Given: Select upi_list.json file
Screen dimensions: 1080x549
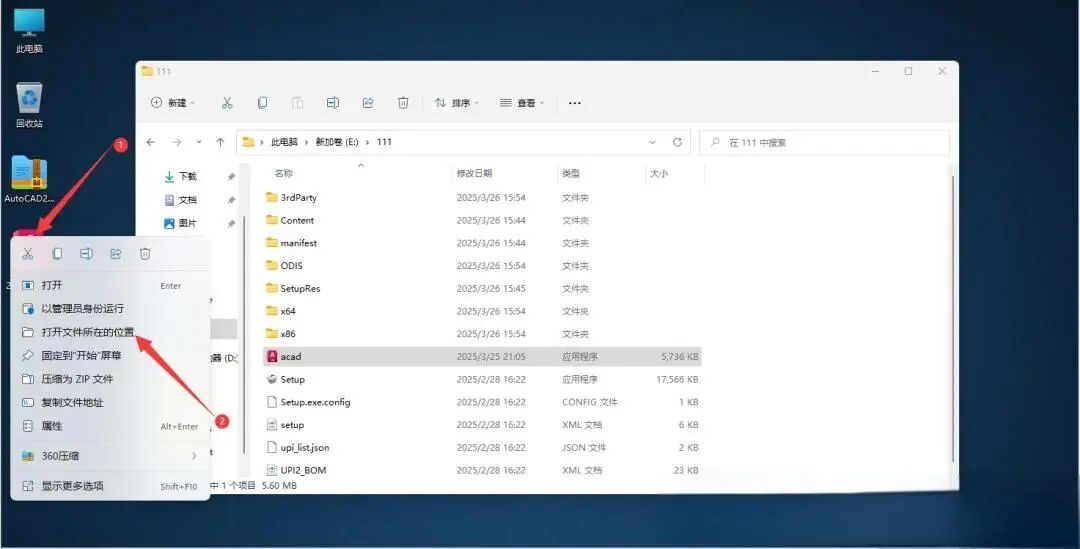Looking at the screenshot, I should (x=482, y=447).
